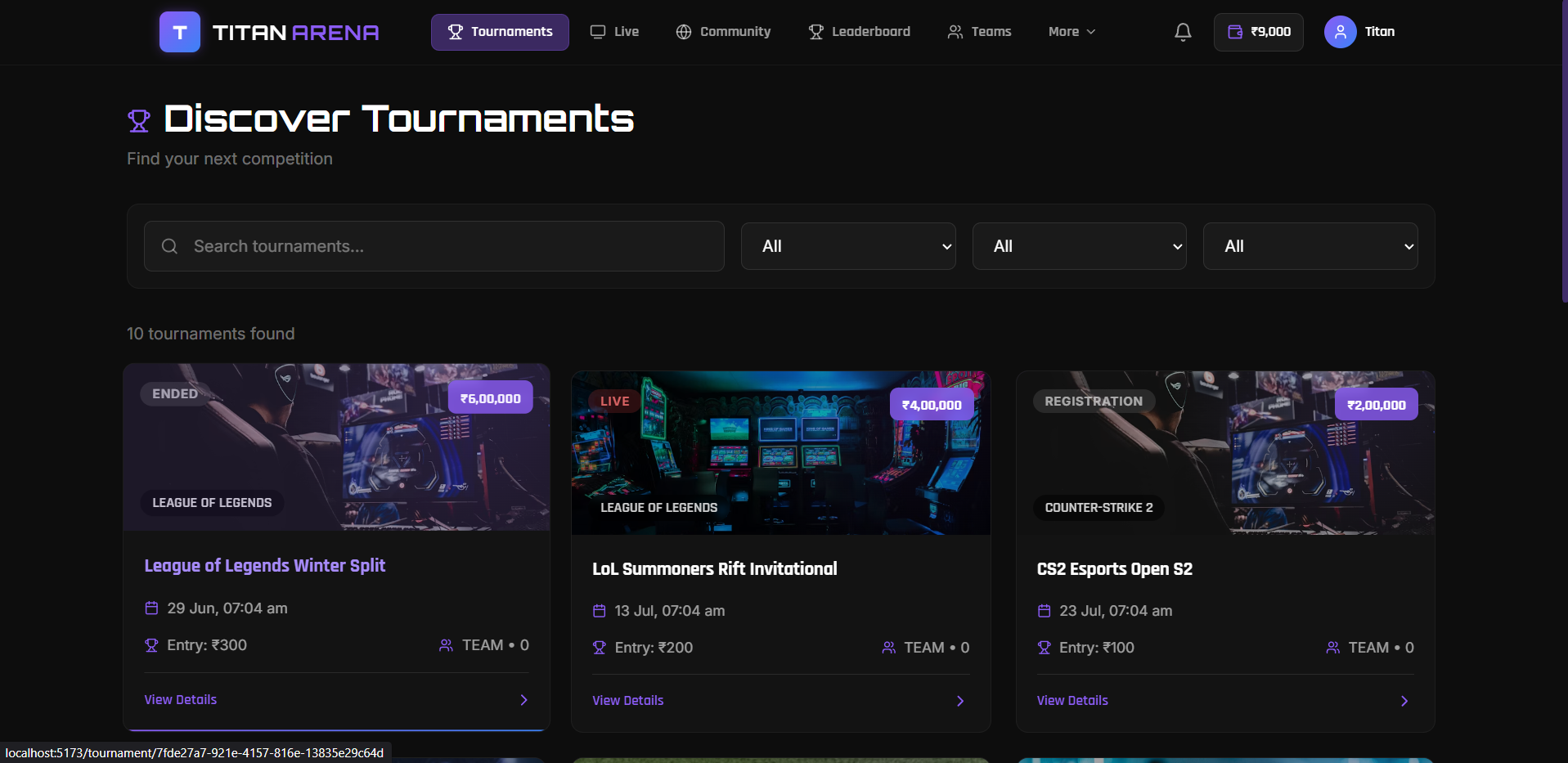This screenshot has width=1568, height=763.
Task: Click the ₹6,00,000 prize badge
Action: (491, 398)
